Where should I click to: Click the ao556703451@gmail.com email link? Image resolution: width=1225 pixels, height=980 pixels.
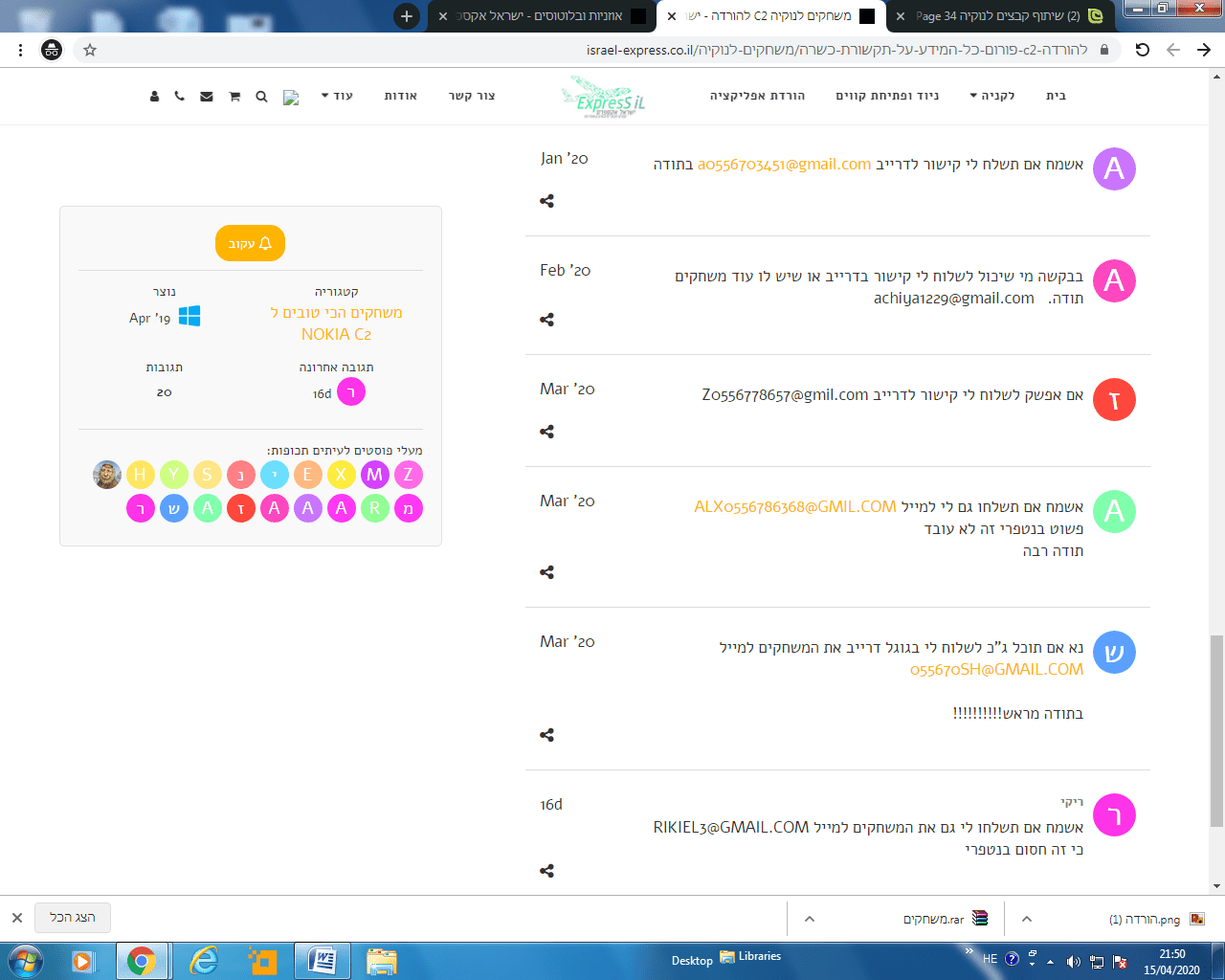click(x=785, y=165)
